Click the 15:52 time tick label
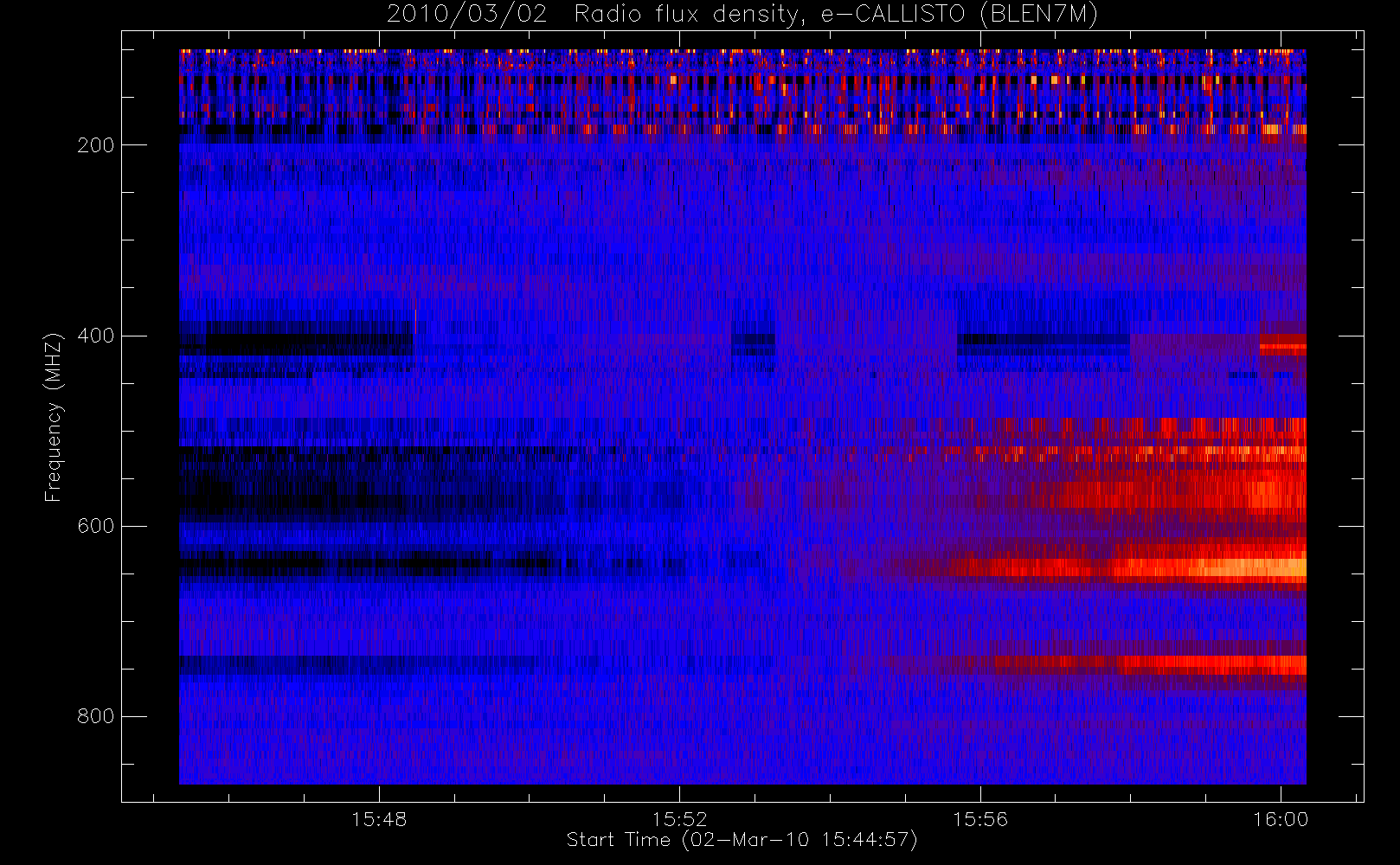This screenshot has height=865, width=1400. point(679,819)
